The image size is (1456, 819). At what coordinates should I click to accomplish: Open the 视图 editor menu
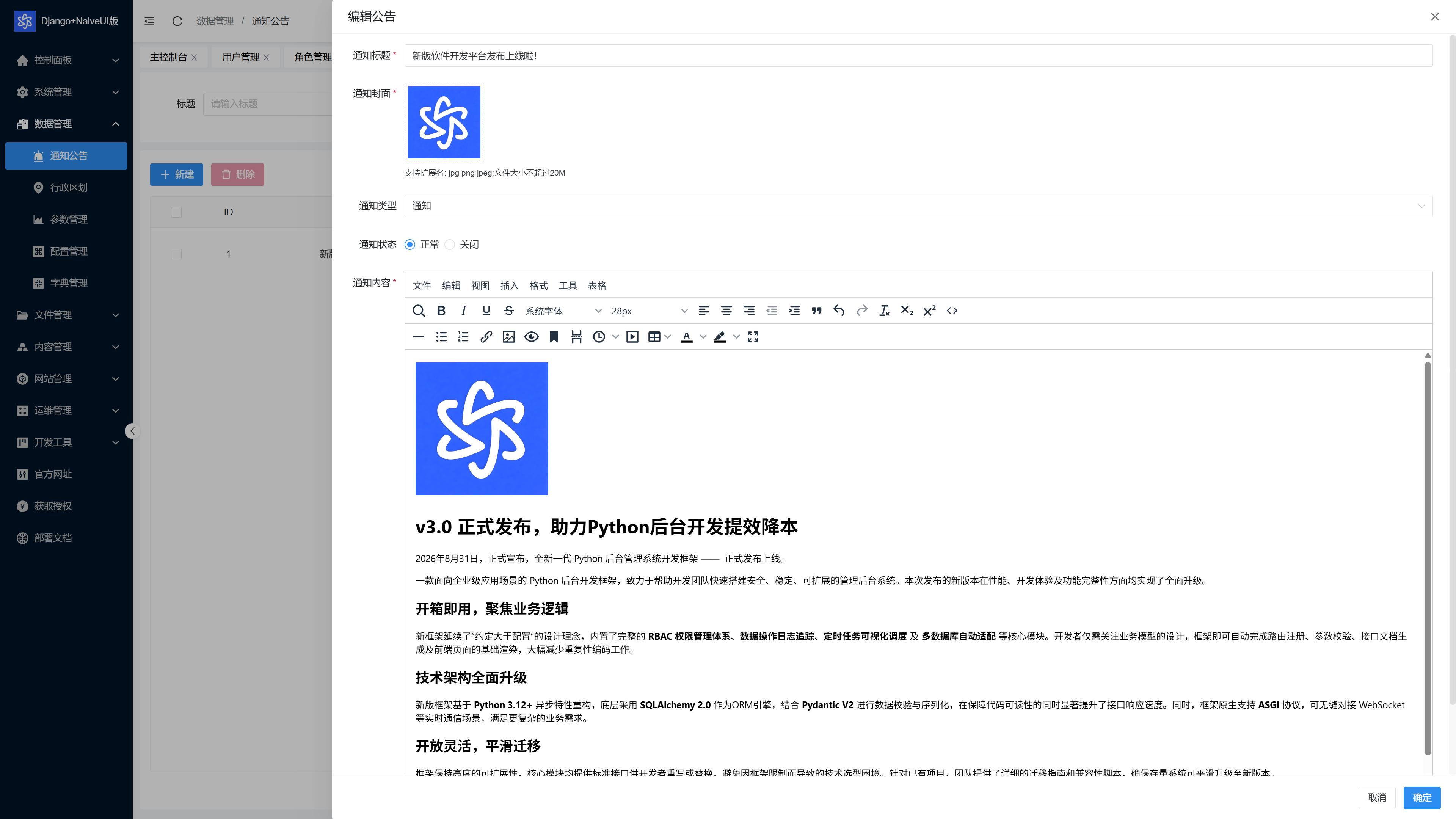(x=480, y=286)
